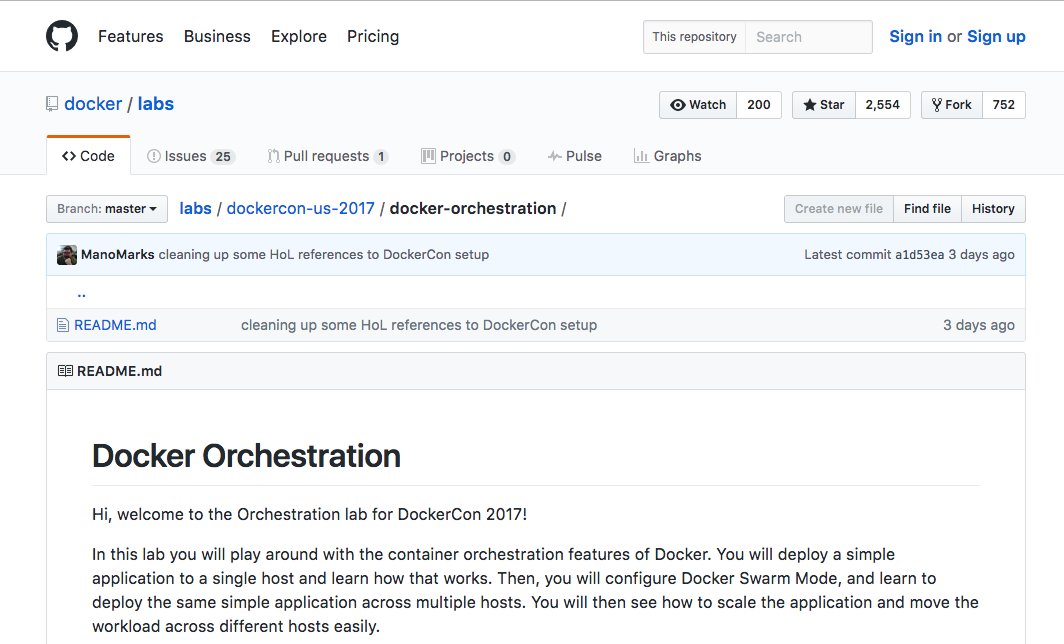Star the repository

click(x=824, y=105)
